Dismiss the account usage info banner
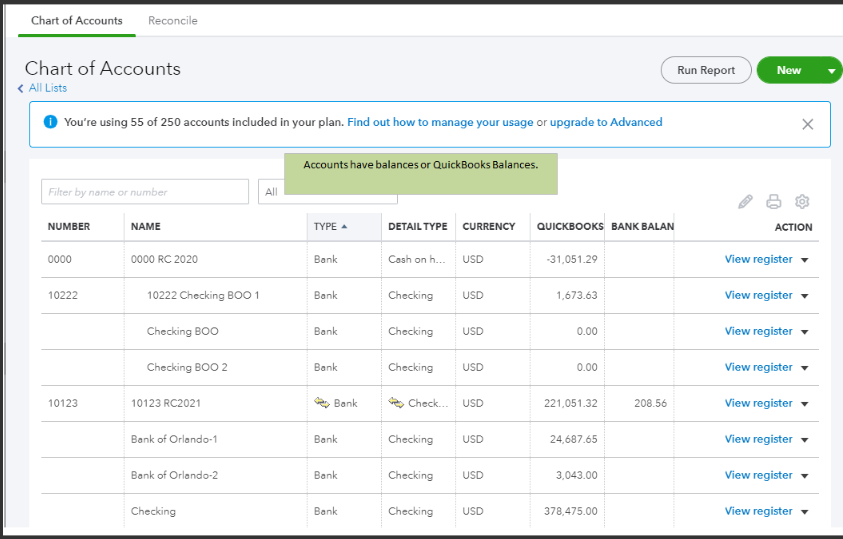Viewport: 843px width, 539px height. tap(808, 124)
